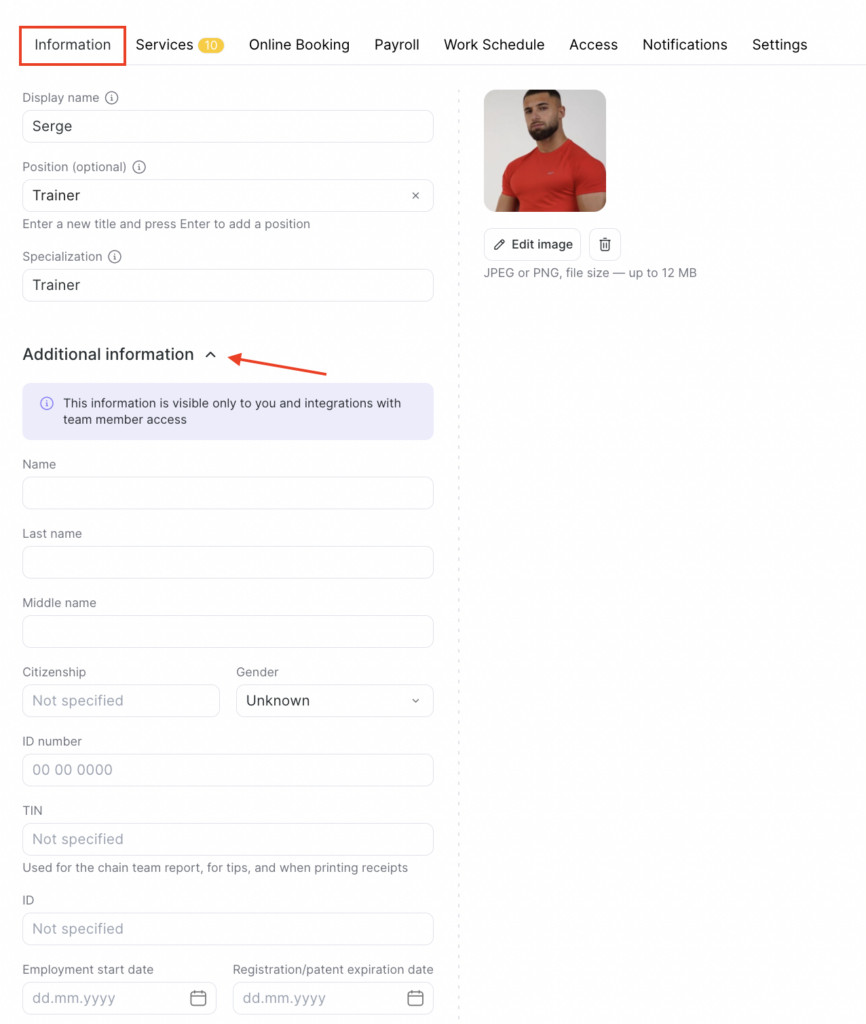Open the Employment start date calendar icon

coord(198,998)
